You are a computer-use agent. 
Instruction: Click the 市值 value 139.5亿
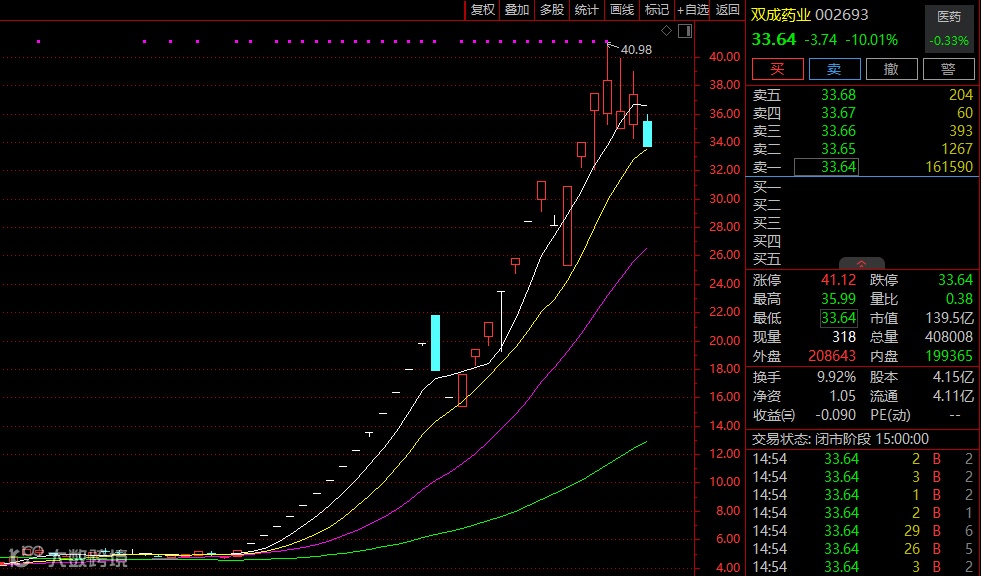pos(949,318)
